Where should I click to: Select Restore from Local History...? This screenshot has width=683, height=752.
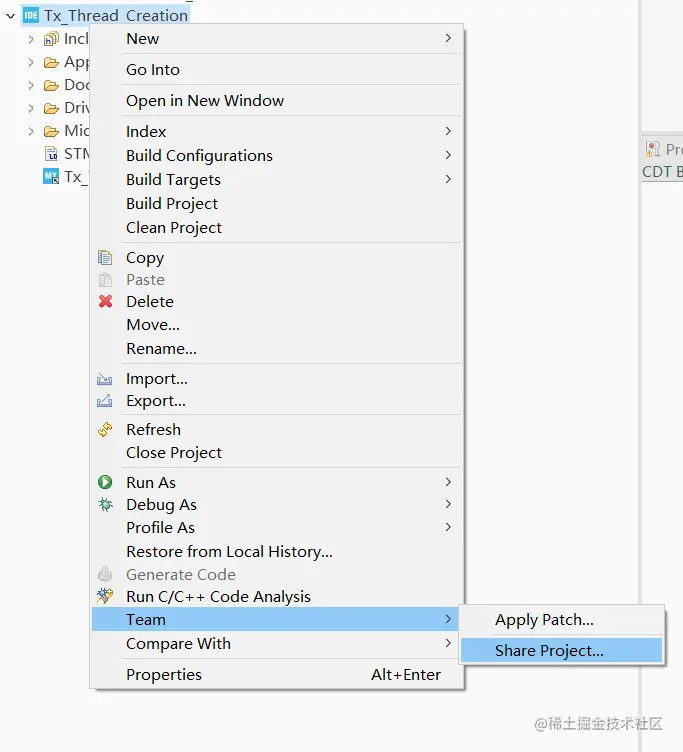(277, 552)
